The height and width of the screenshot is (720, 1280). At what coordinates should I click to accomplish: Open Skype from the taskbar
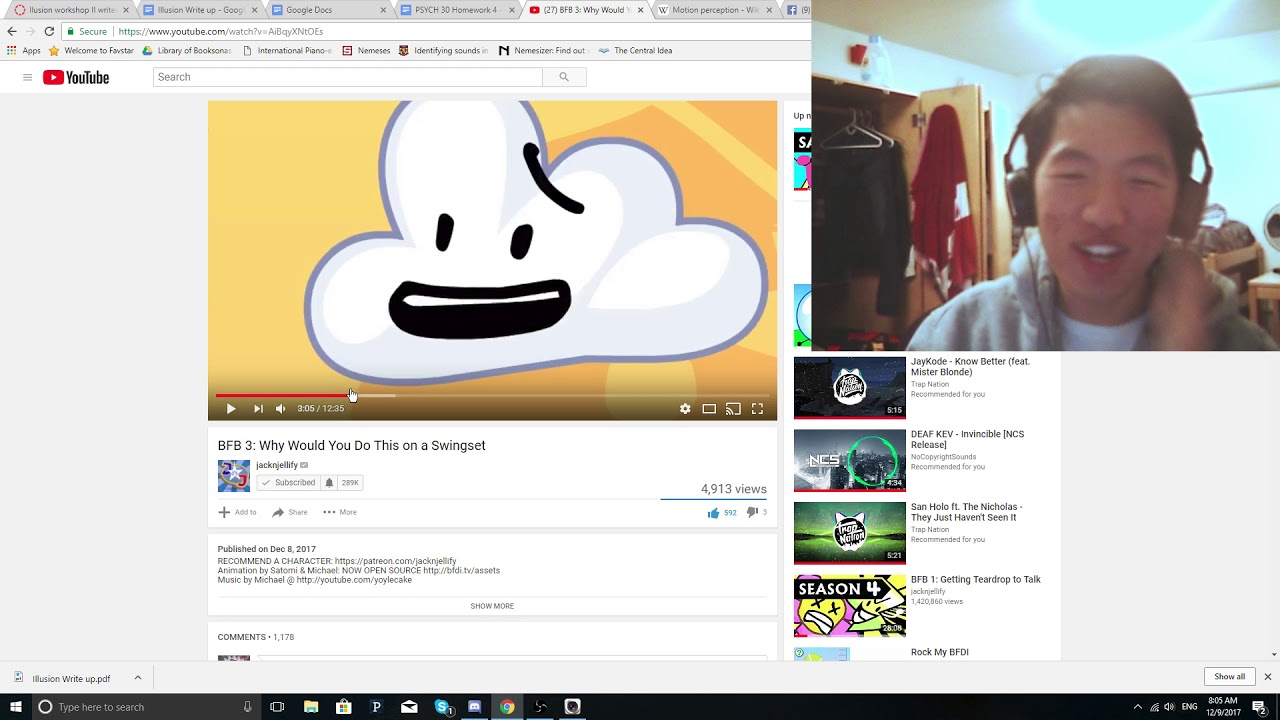442,707
